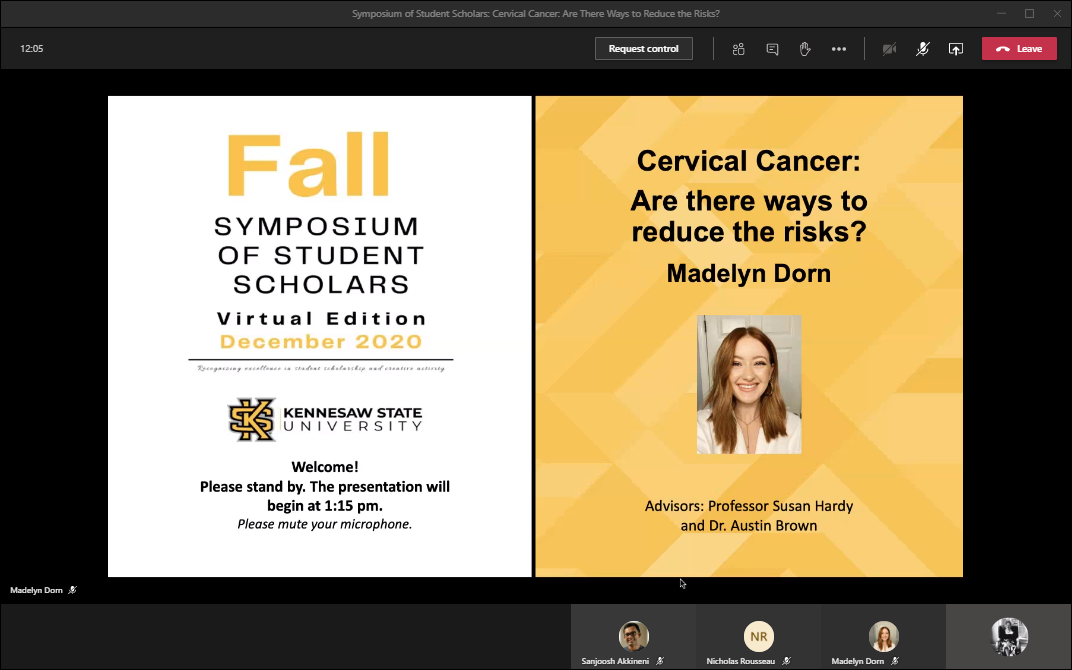Image resolution: width=1072 pixels, height=670 pixels.
Task: Click the Kennesaw State University logo
Action: [x=325, y=419]
